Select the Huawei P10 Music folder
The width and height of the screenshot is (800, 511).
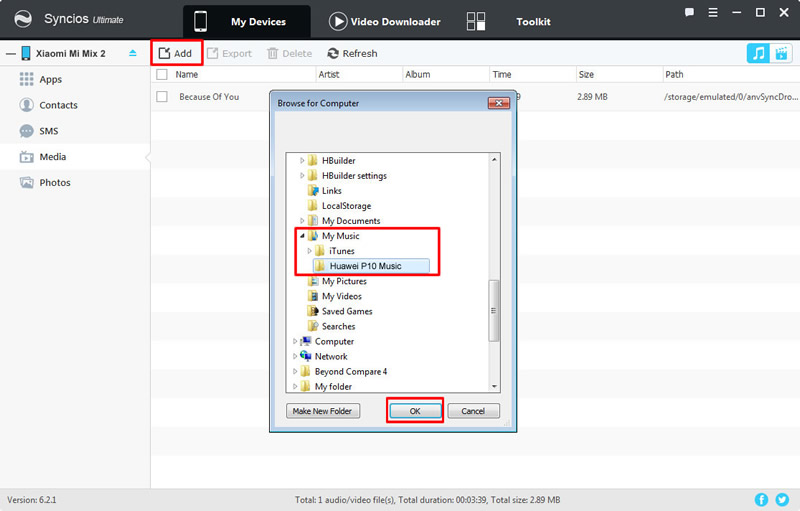coord(371,266)
